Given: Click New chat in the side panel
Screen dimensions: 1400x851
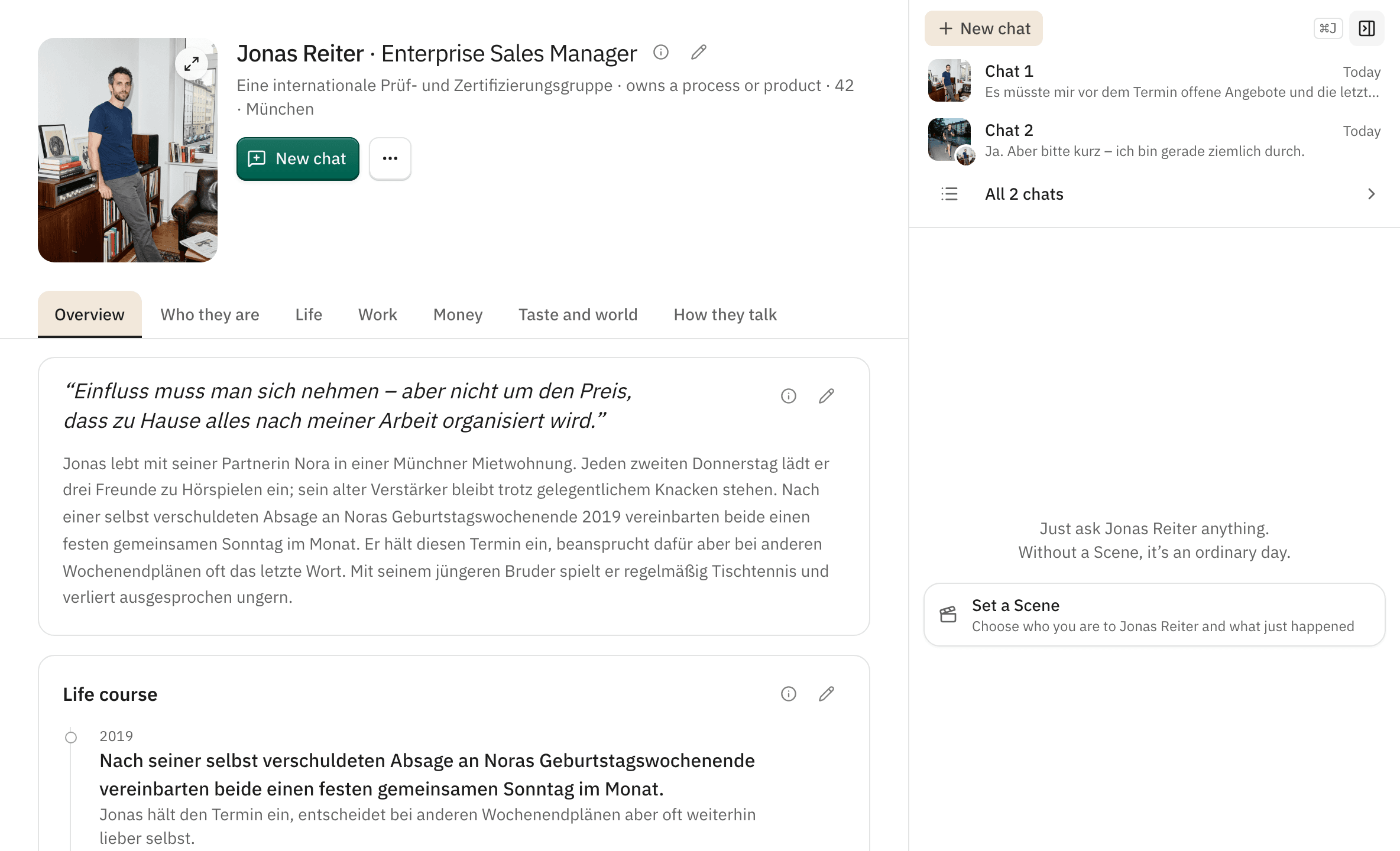Looking at the screenshot, I should (984, 28).
